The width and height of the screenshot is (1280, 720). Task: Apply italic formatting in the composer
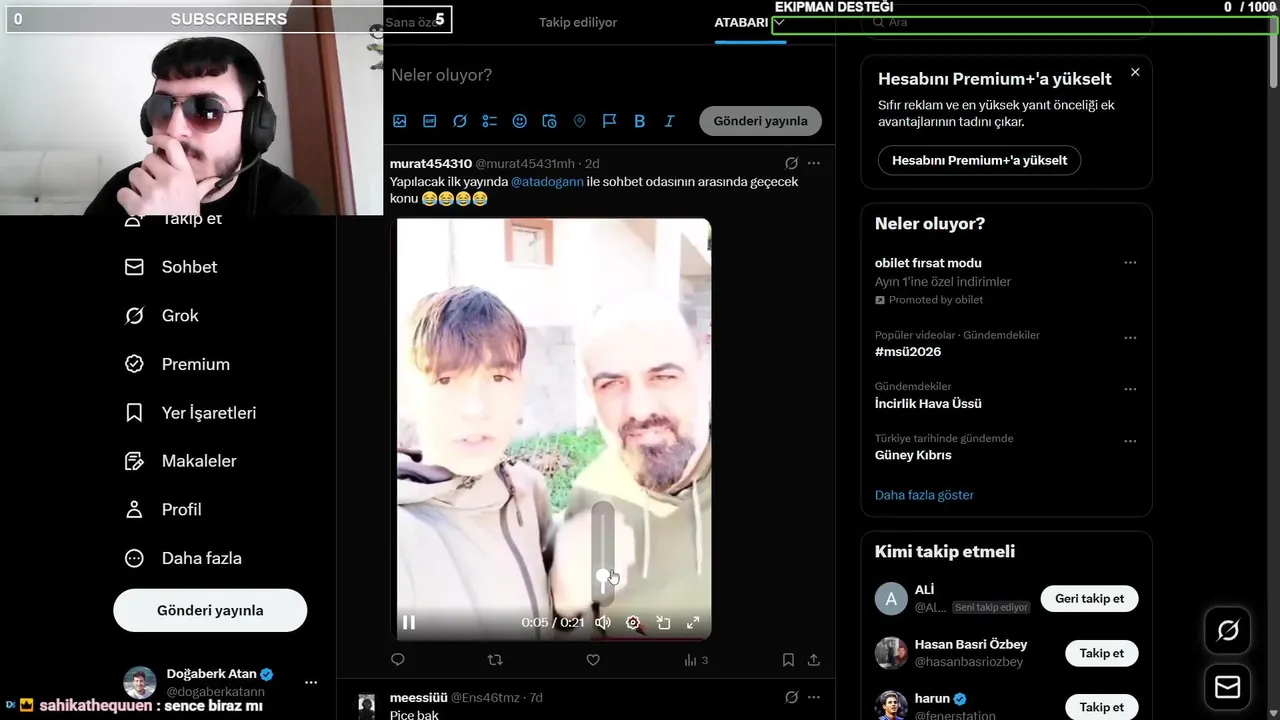click(x=670, y=121)
